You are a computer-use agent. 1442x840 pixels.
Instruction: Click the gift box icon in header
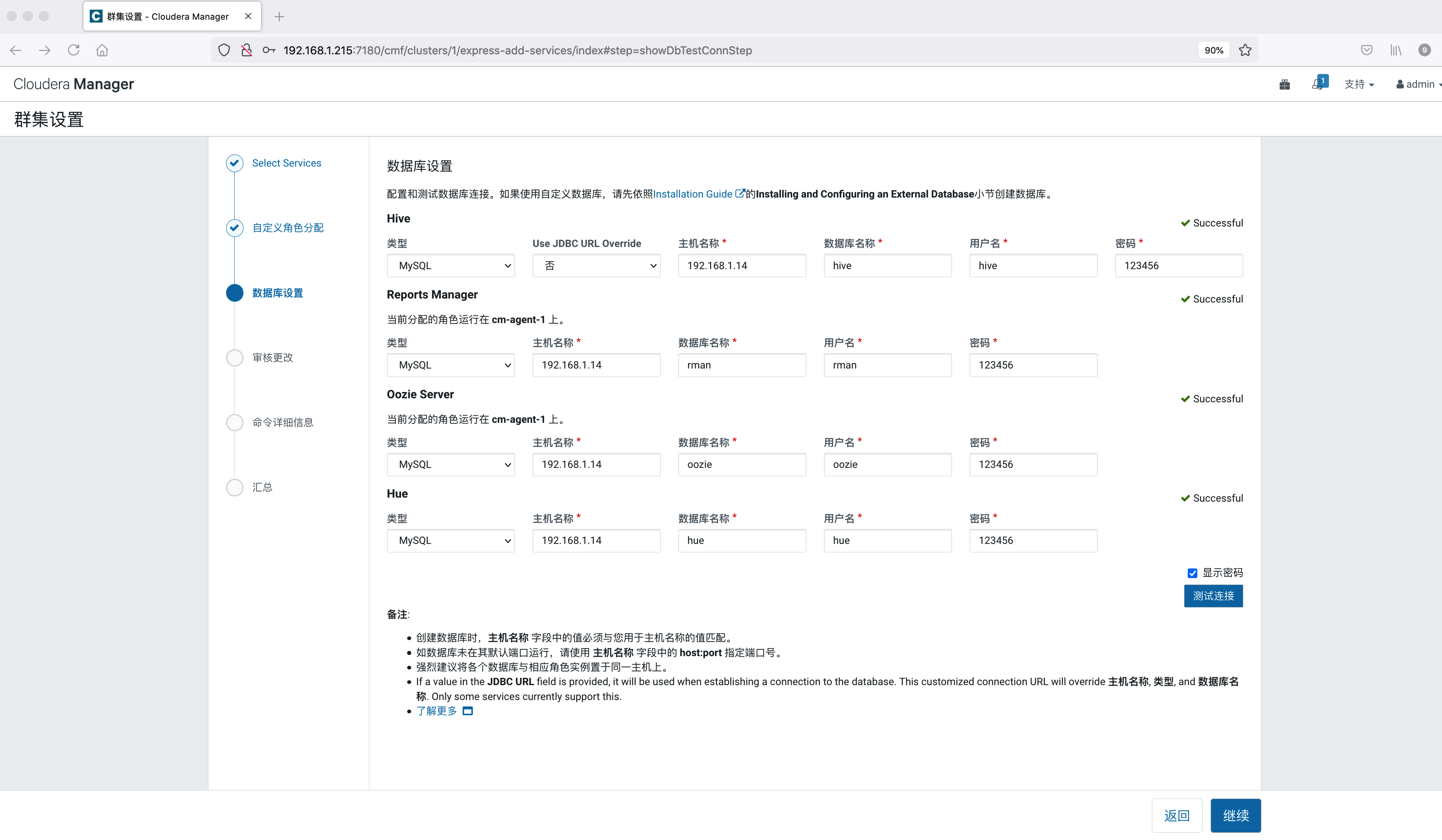coord(1284,85)
